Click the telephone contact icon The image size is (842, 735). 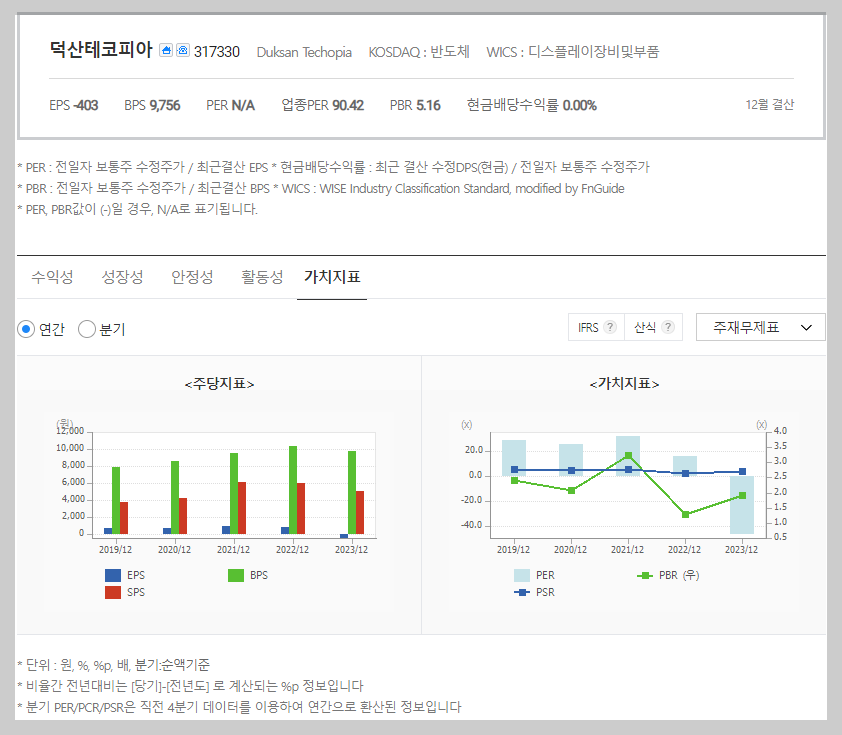[x=183, y=50]
